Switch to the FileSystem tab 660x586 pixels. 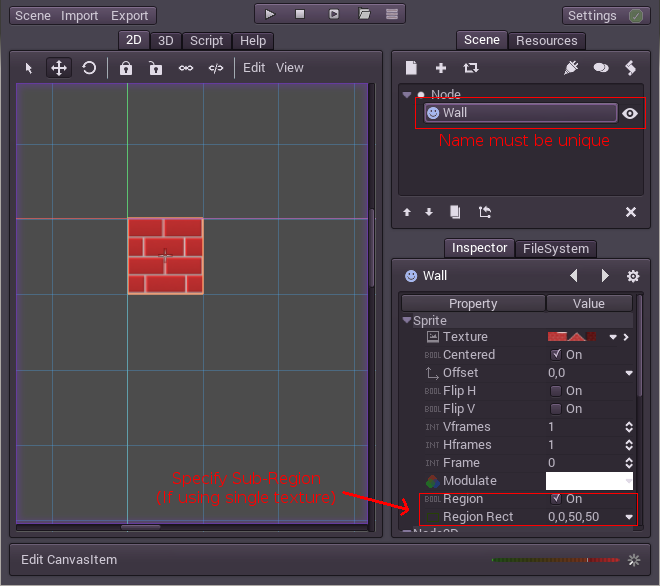(556, 249)
